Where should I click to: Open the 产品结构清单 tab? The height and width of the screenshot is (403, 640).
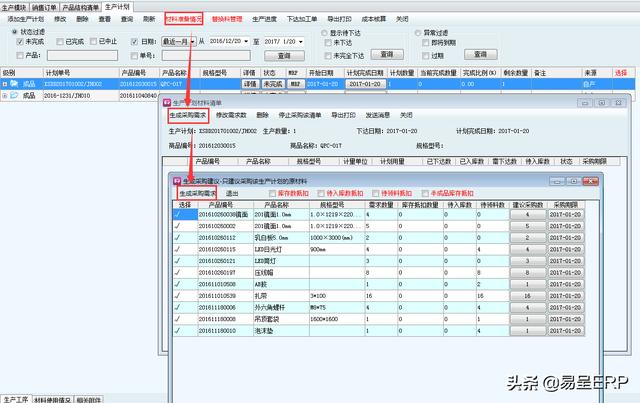tap(82, 6)
